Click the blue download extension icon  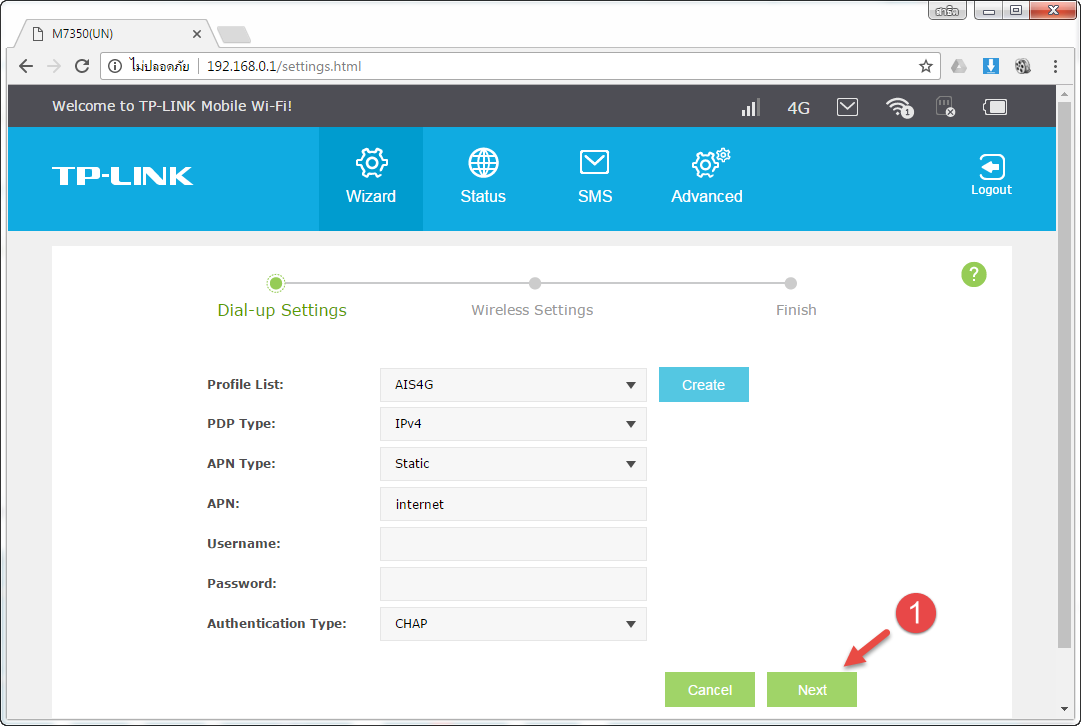coord(991,66)
